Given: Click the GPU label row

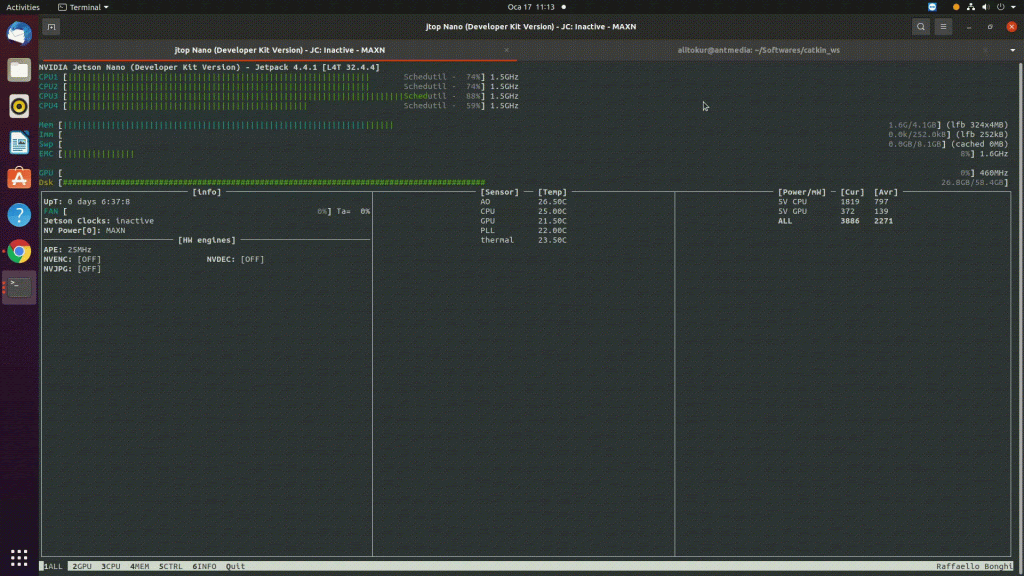Looking at the screenshot, I should click(46, 173).
